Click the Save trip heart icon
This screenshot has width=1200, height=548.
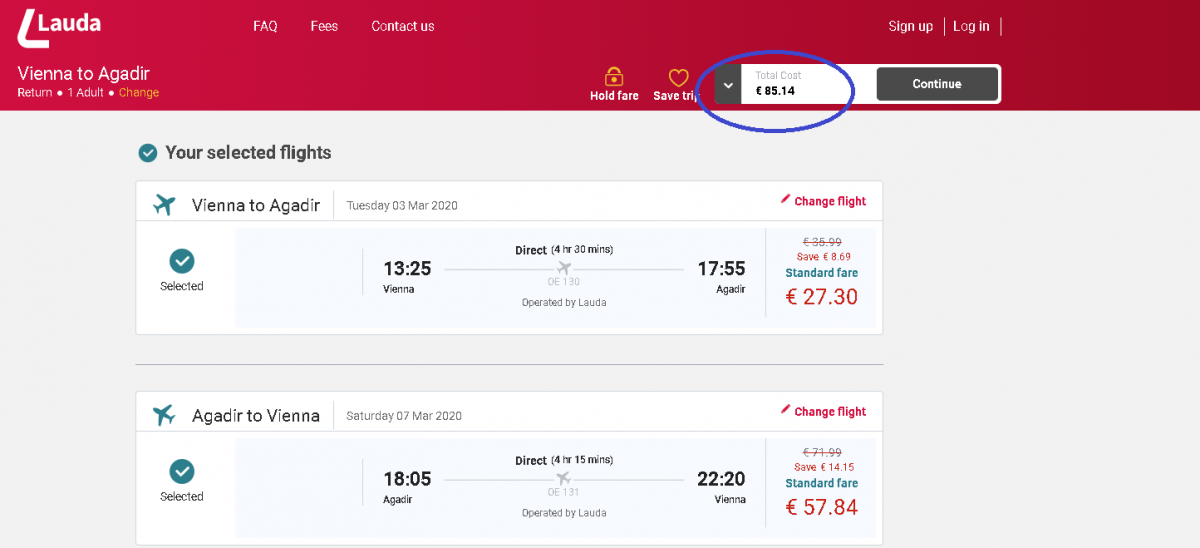(x=679, y=77)
